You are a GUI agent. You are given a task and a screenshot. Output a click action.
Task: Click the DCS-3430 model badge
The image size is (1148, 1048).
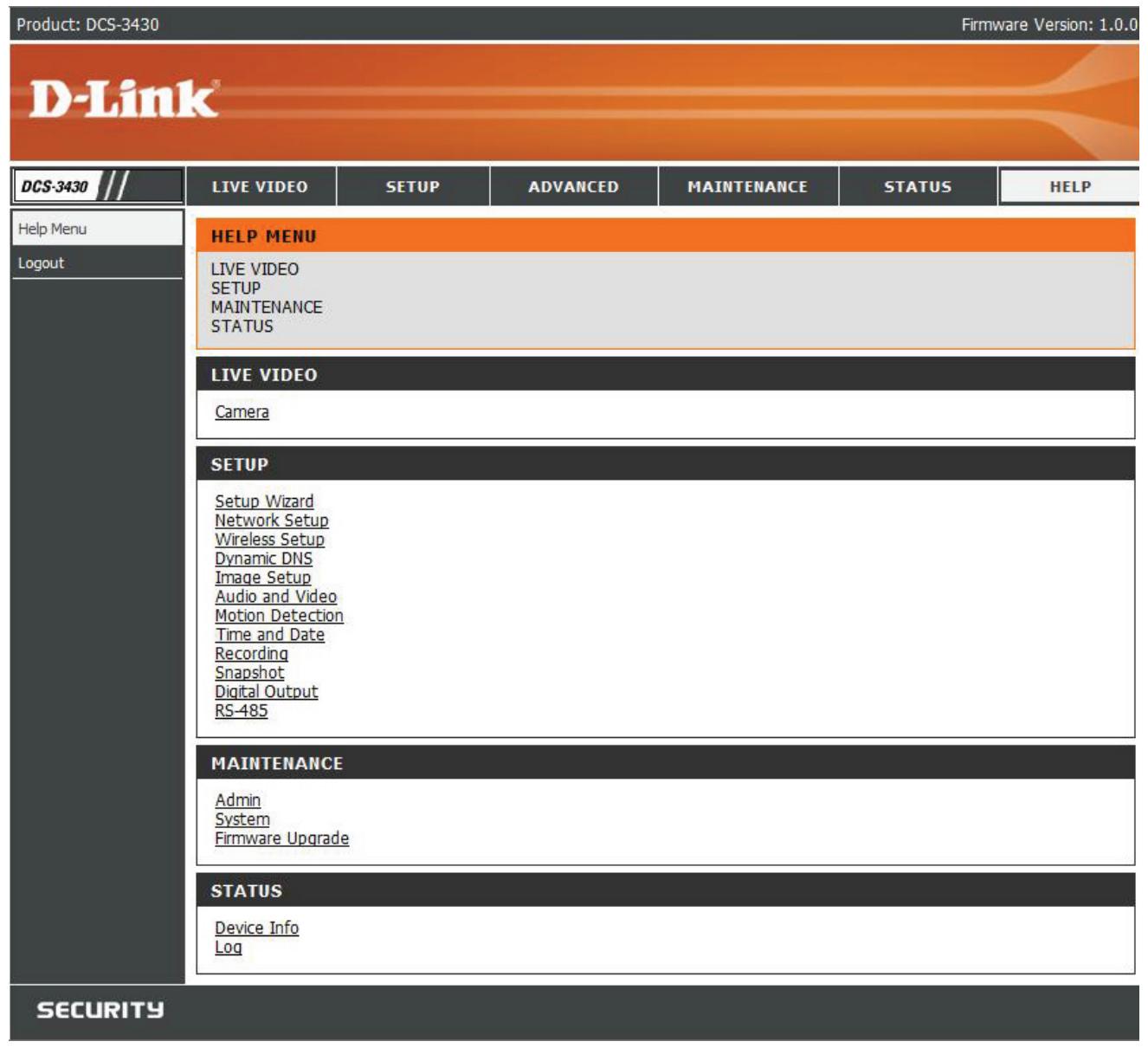click(x=97, y=186)
